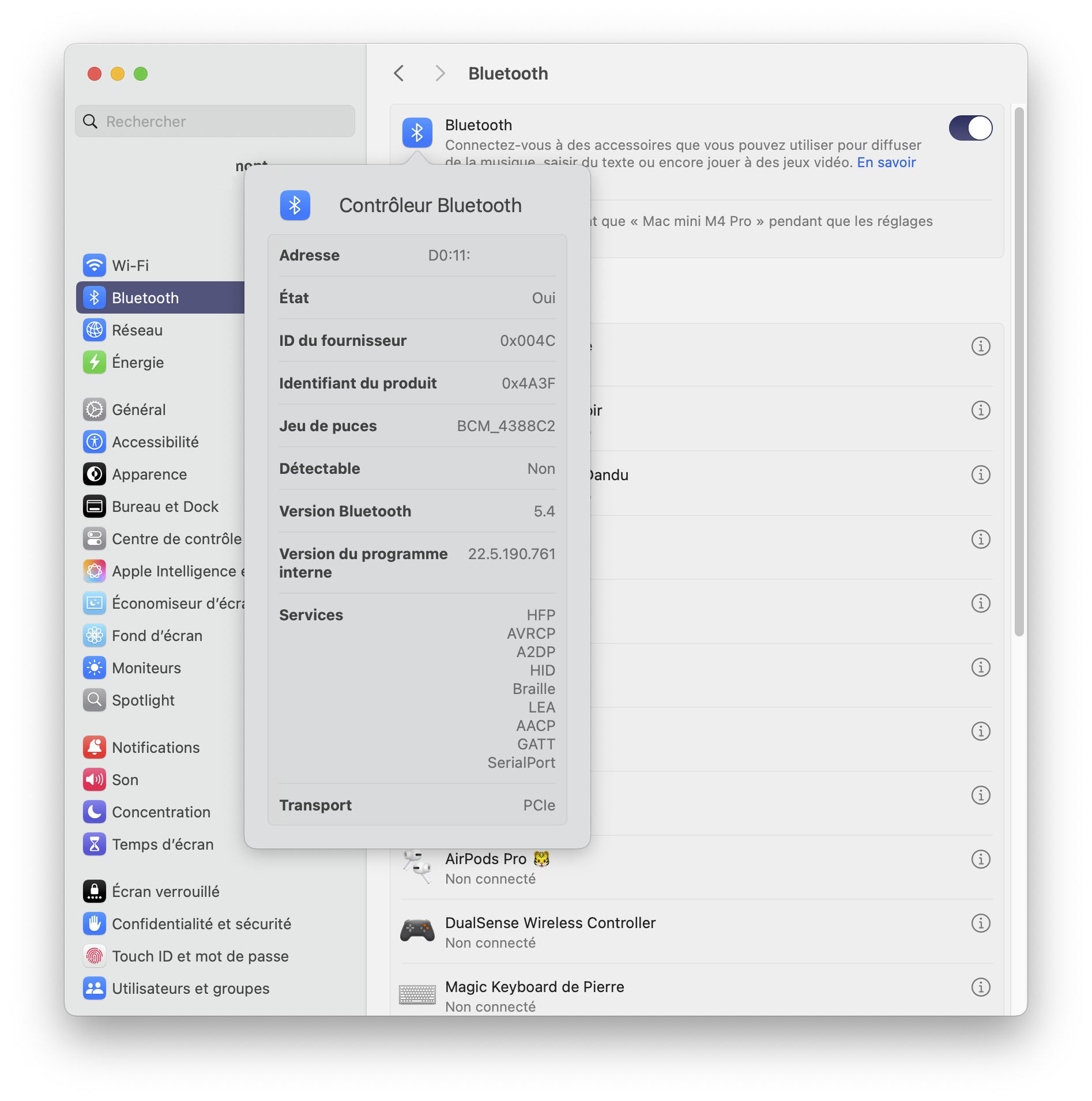The width and height of the screenshot is (1092, 1101).
Task: Click the Général gear icon
Action: click(x=95, y=410)
